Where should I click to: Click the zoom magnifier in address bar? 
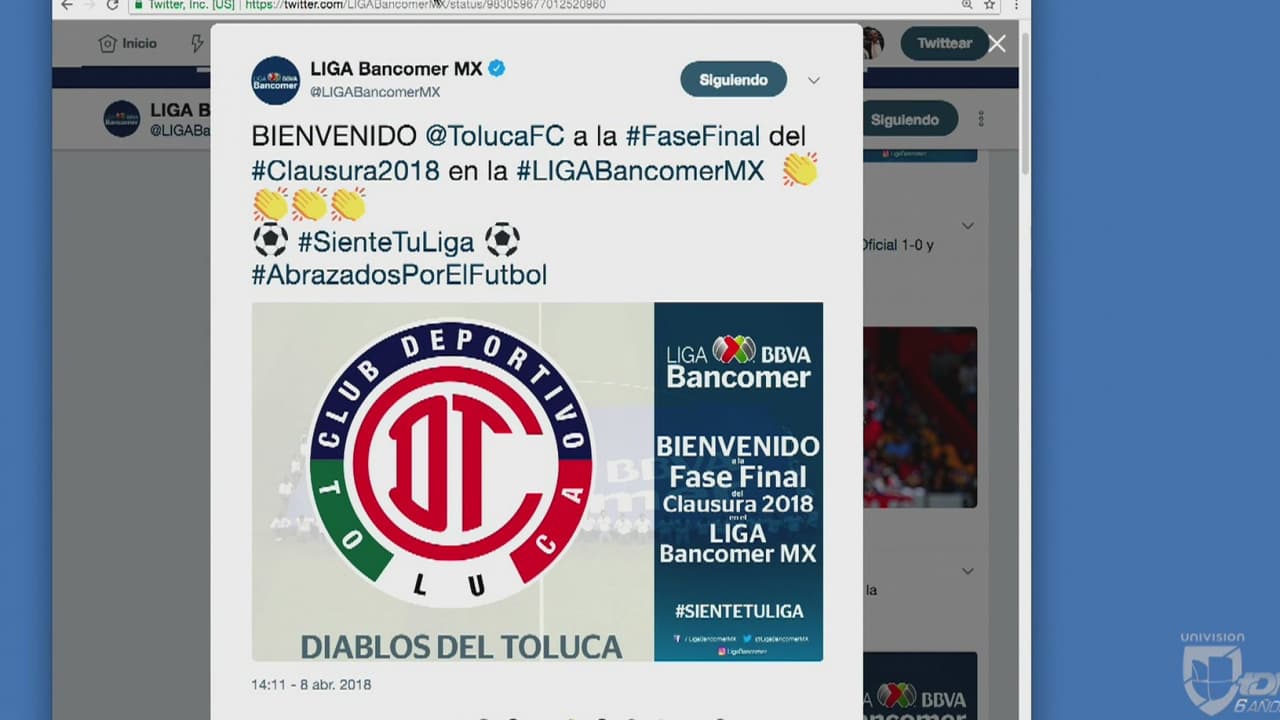pyautogui.click(x=967, y=5)
